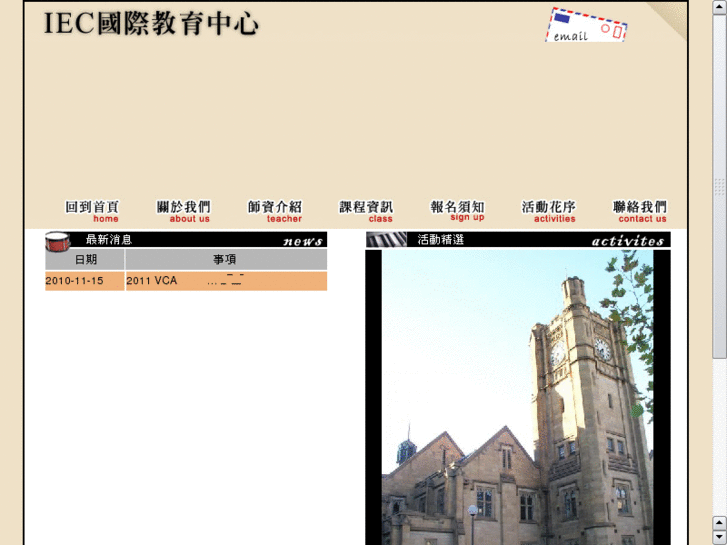Viewport: 727px width, 545px height.
Task: Open 報名須知 sign up page
Action: tap(457, 211)
